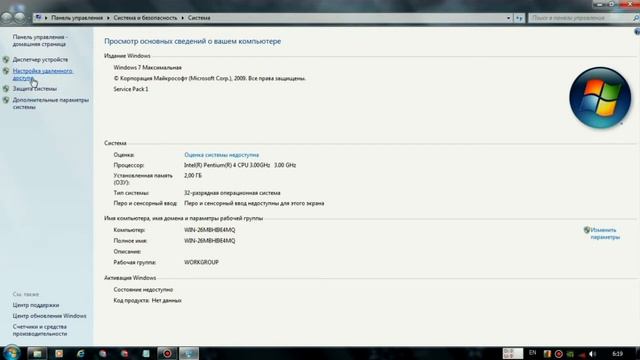This screenshot has width=640, height=360.
Task: Go to Панель управления - домашняя страница
Action: [x=40, y=40]
